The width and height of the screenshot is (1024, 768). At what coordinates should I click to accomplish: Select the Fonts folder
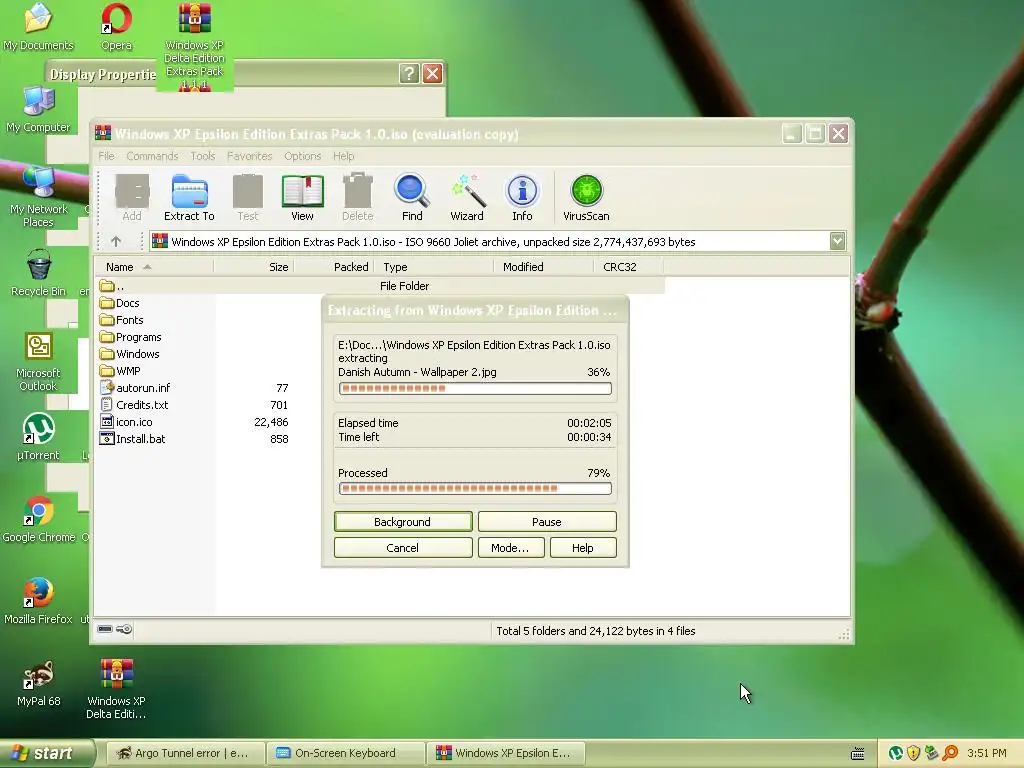(x=121, y=320)
